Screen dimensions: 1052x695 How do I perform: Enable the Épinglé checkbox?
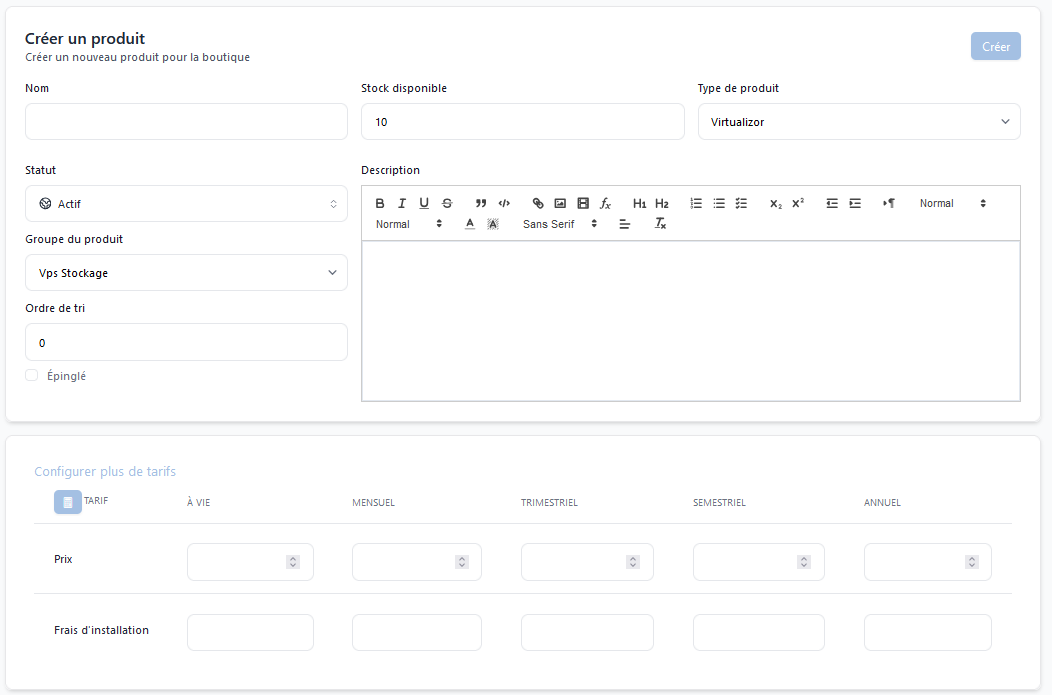tap(32, 376)
